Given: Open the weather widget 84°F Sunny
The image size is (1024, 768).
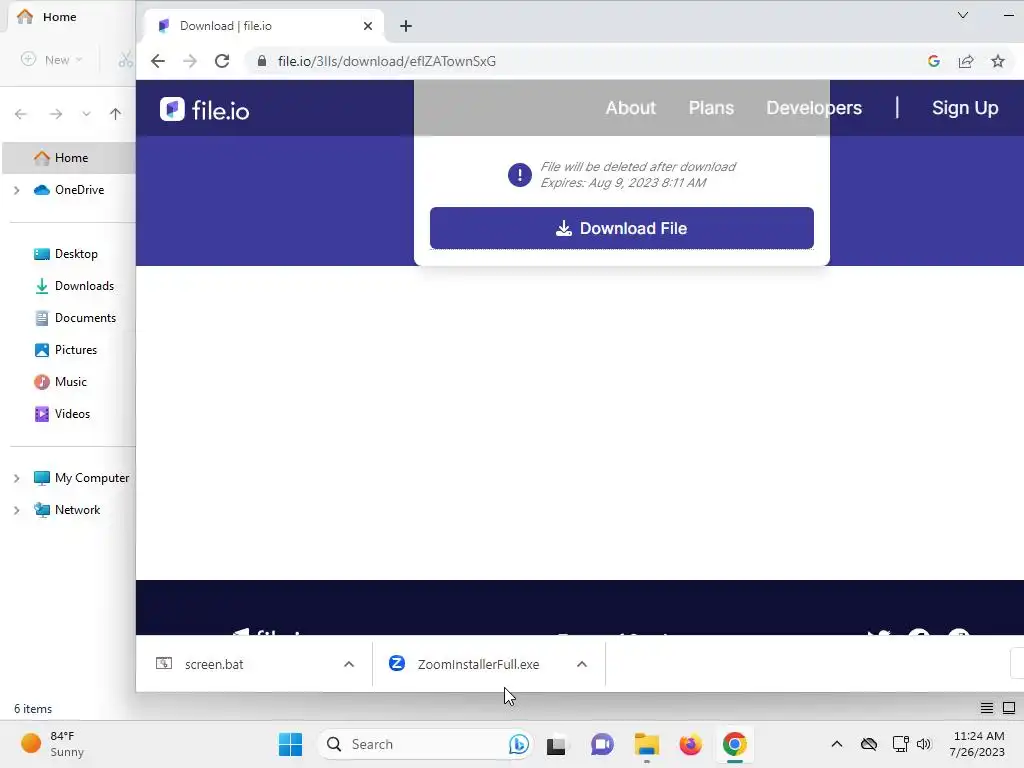Looking at the screenshot, I should (54, 744).
